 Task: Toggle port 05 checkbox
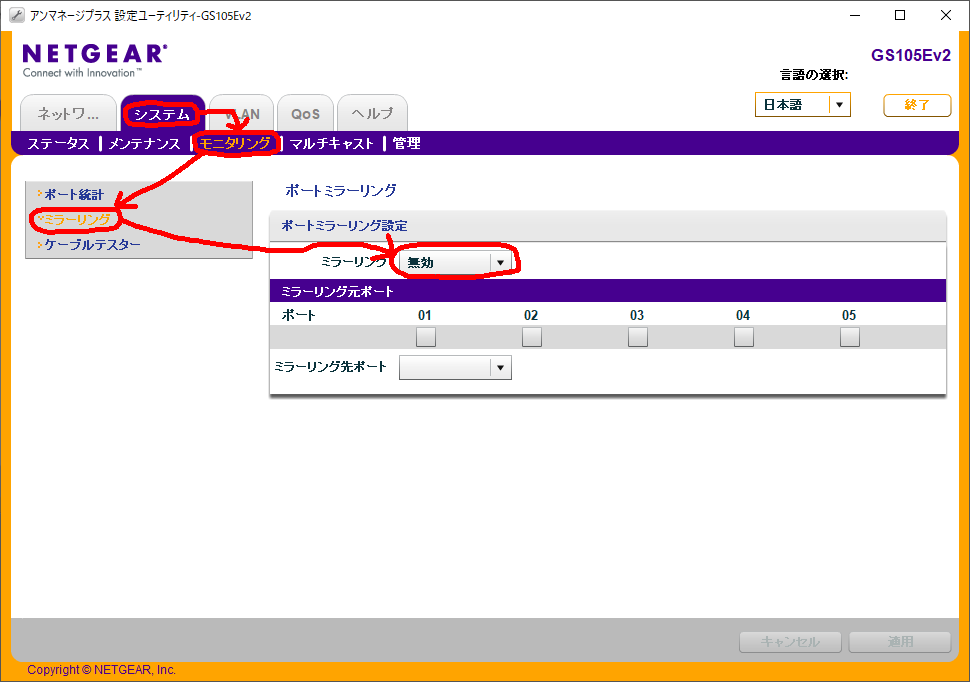849,337
